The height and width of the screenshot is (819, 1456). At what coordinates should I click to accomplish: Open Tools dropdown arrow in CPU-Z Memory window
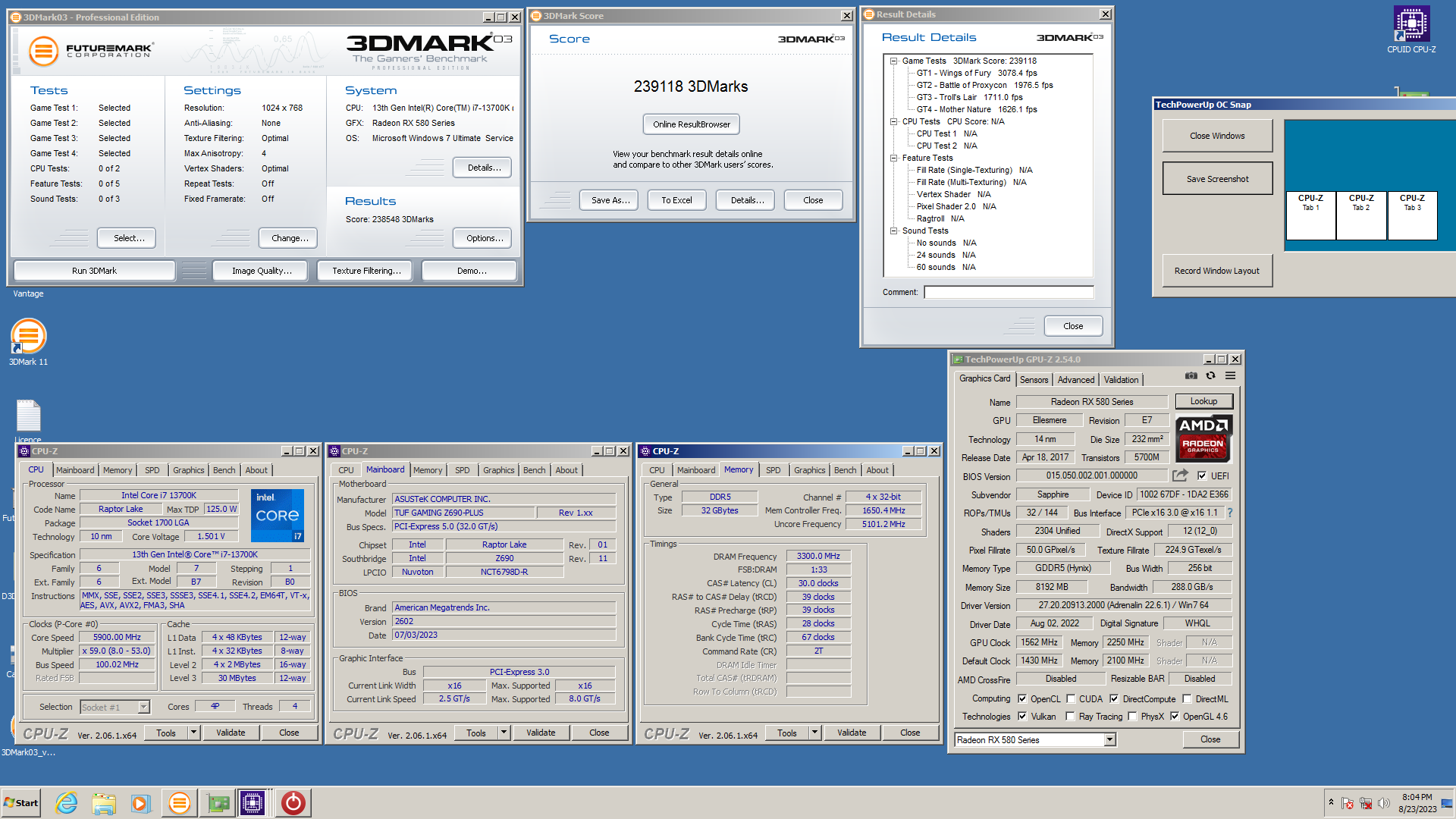(815, 733)
